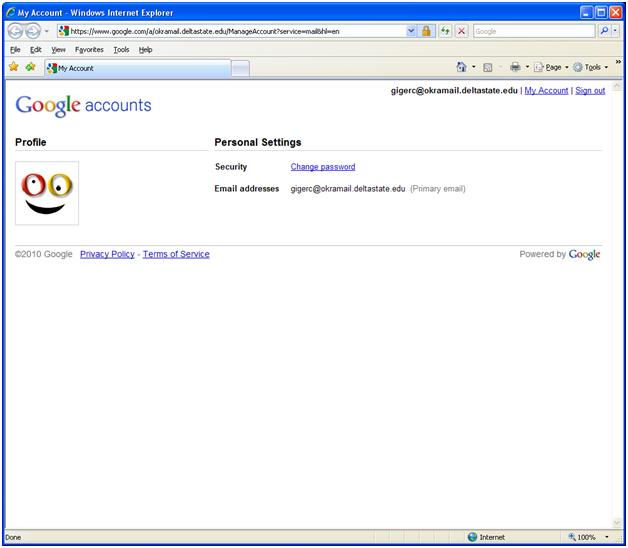Open search provider options dropdown
The height and width of the screenshot is (548, 628).
[x=616, y=31]
